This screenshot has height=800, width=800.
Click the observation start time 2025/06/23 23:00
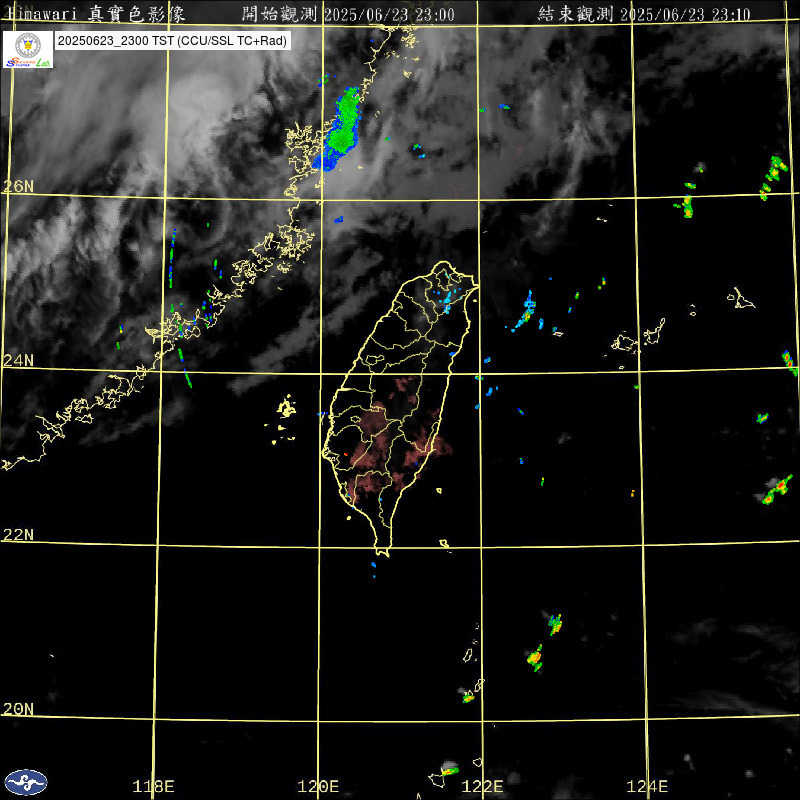pyautogui.click(x=389, y=14)
